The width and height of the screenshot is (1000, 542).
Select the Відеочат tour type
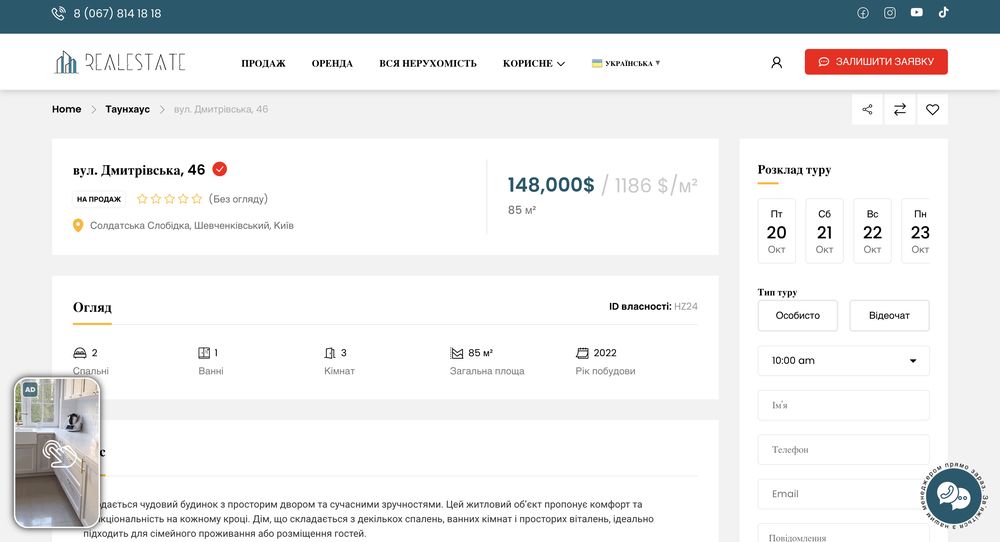click(889, 316)
